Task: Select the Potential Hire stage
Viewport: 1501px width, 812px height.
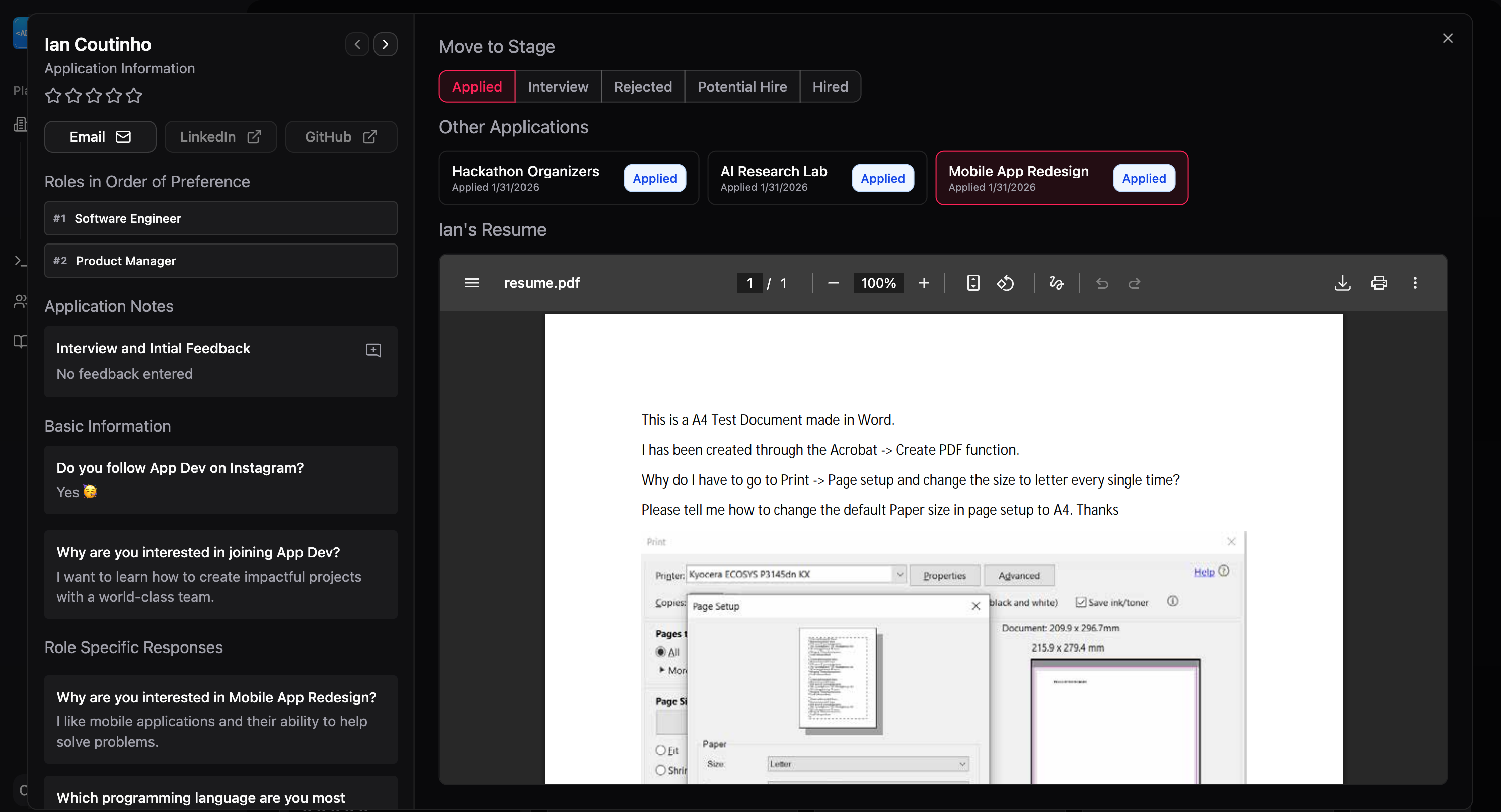Action: (742, 86)
